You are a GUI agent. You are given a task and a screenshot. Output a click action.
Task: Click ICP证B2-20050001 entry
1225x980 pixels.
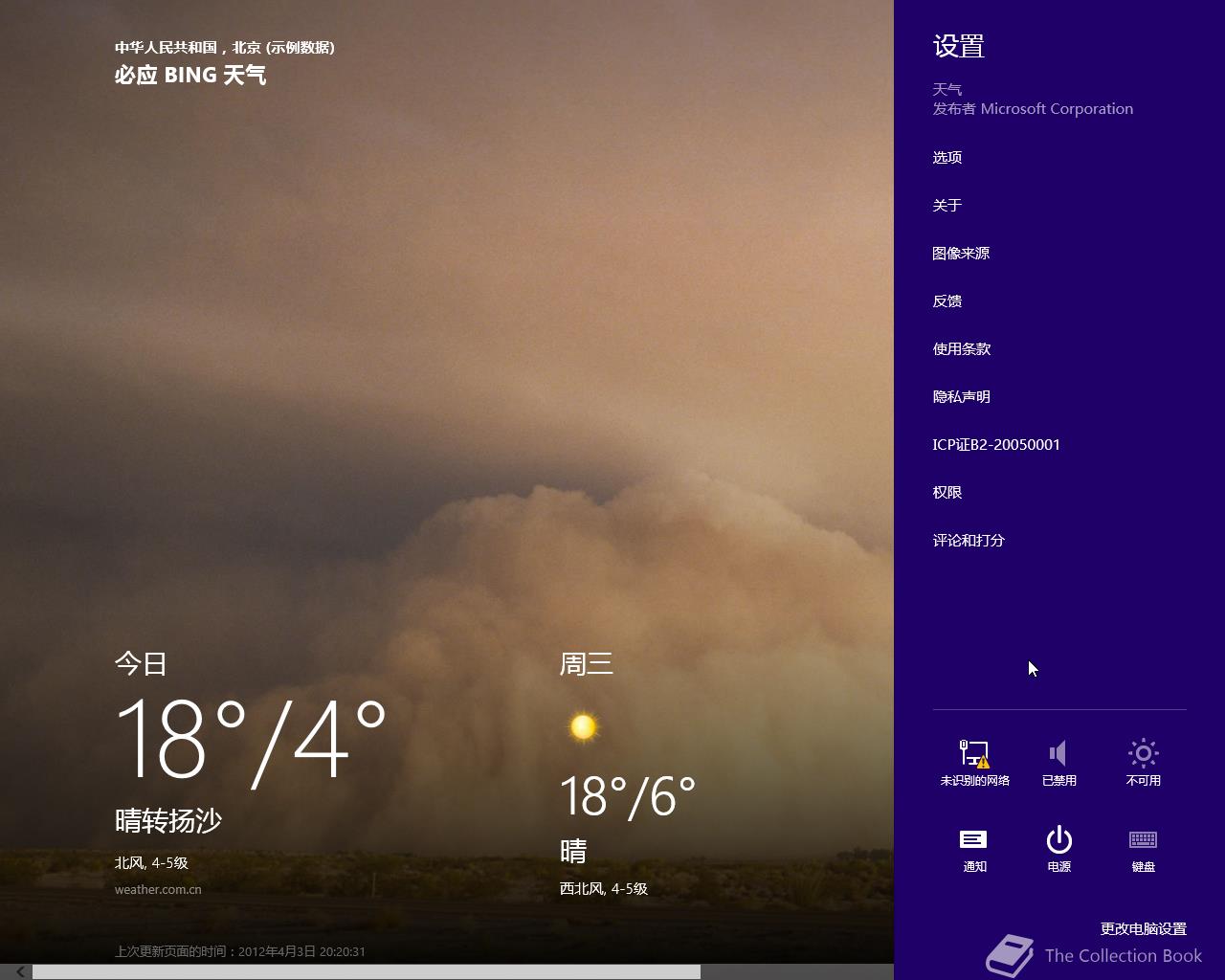point(996,444)
